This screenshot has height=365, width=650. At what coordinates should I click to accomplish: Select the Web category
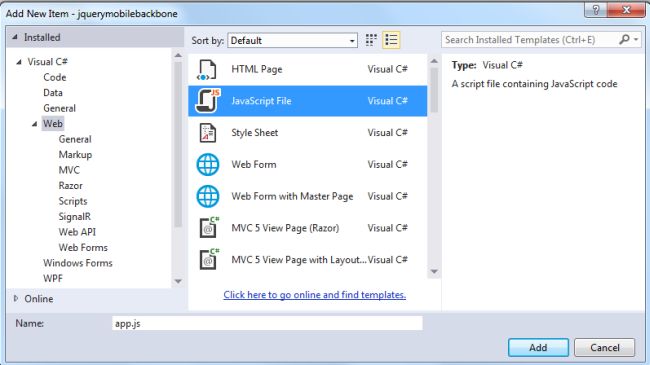pos(53,124)
